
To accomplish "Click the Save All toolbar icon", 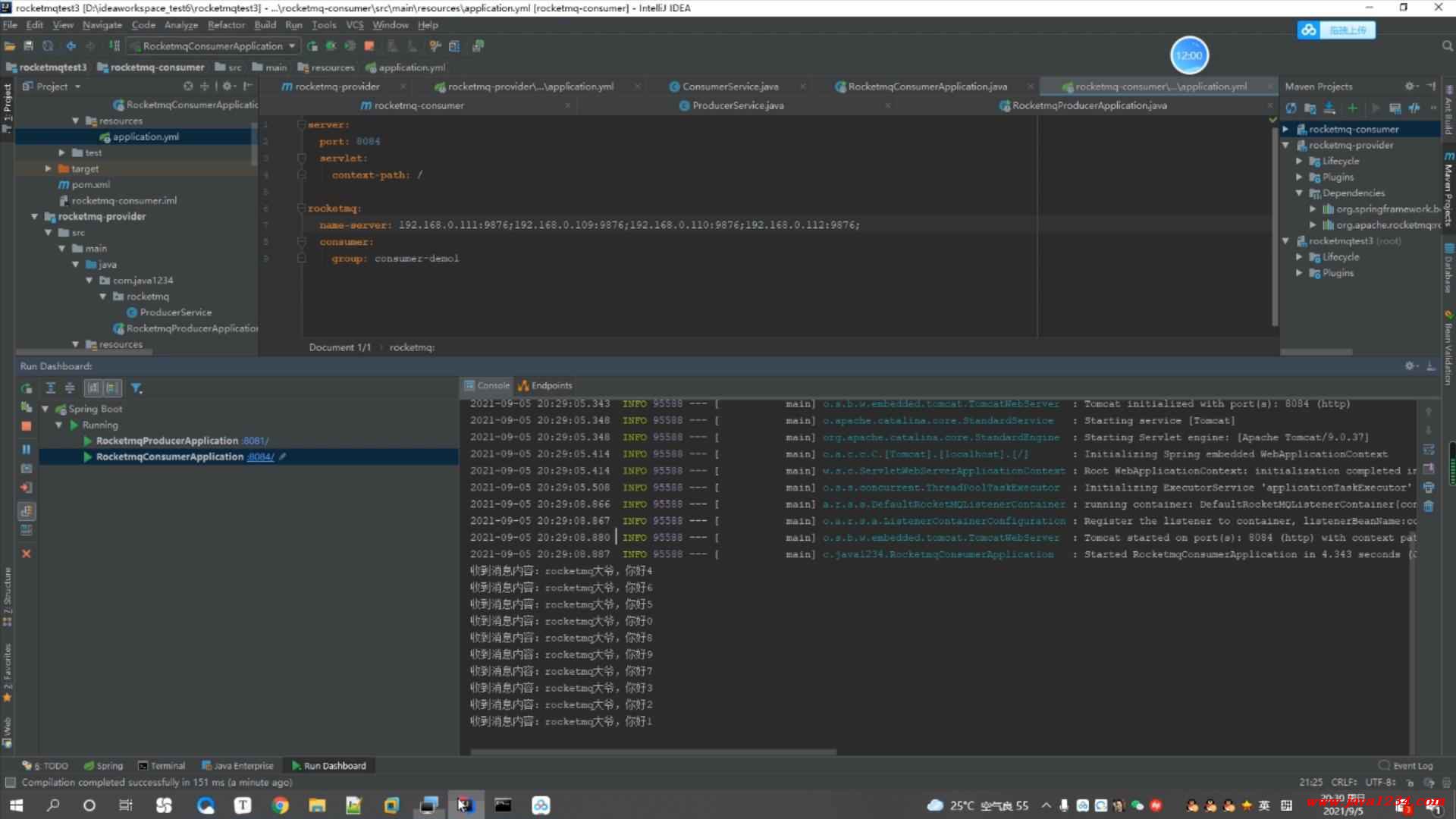I will point(28,46).
